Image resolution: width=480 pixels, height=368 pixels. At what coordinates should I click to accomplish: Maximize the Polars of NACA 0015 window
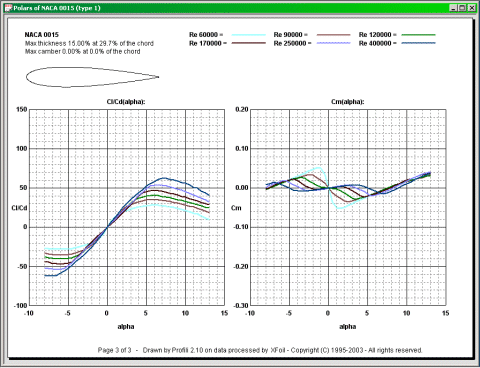tap(462, 8)
